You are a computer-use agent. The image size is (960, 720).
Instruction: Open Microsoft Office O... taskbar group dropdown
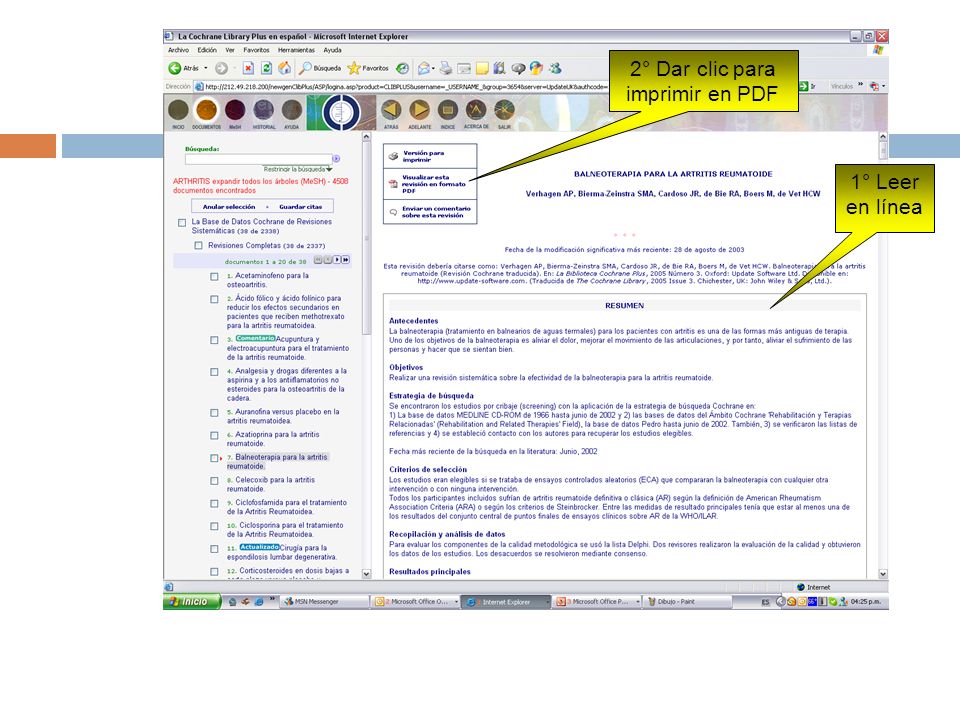[x=456, y=602]
